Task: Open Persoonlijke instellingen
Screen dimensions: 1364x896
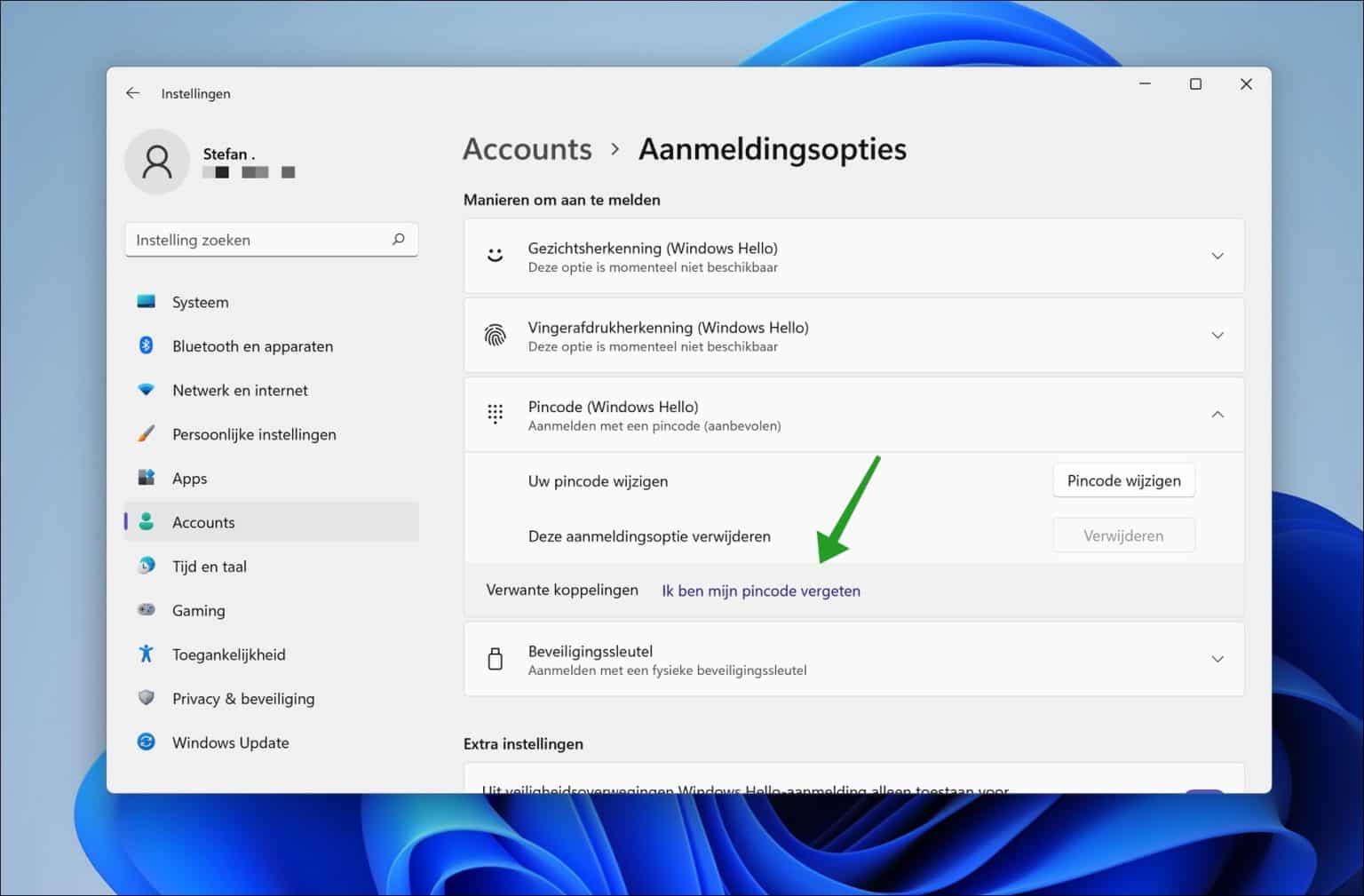Action: coord(254,434)
